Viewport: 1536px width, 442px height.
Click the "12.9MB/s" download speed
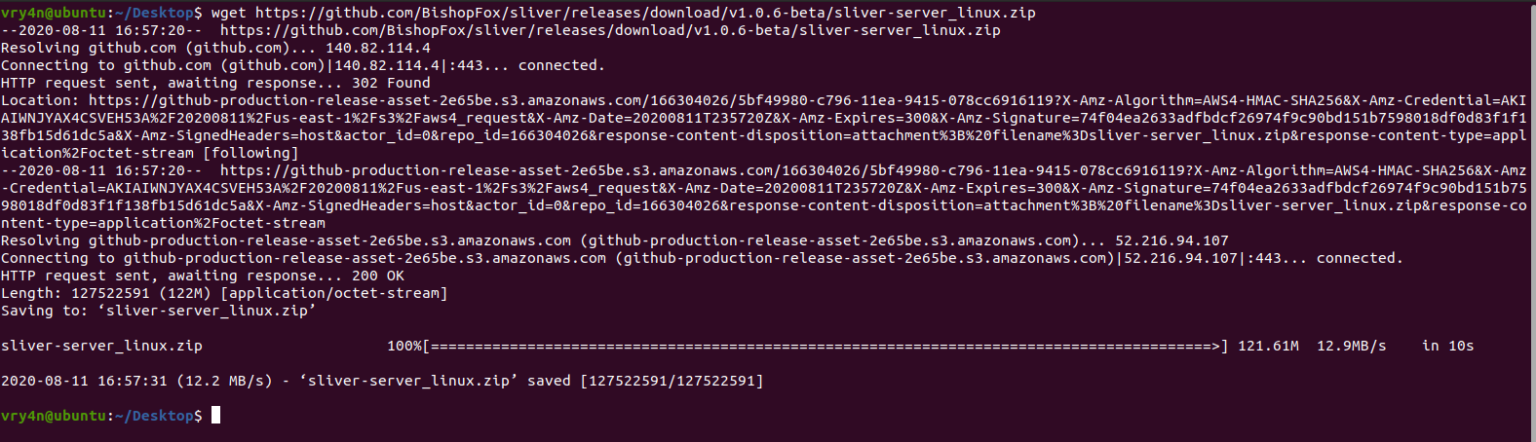point(1351,346)
